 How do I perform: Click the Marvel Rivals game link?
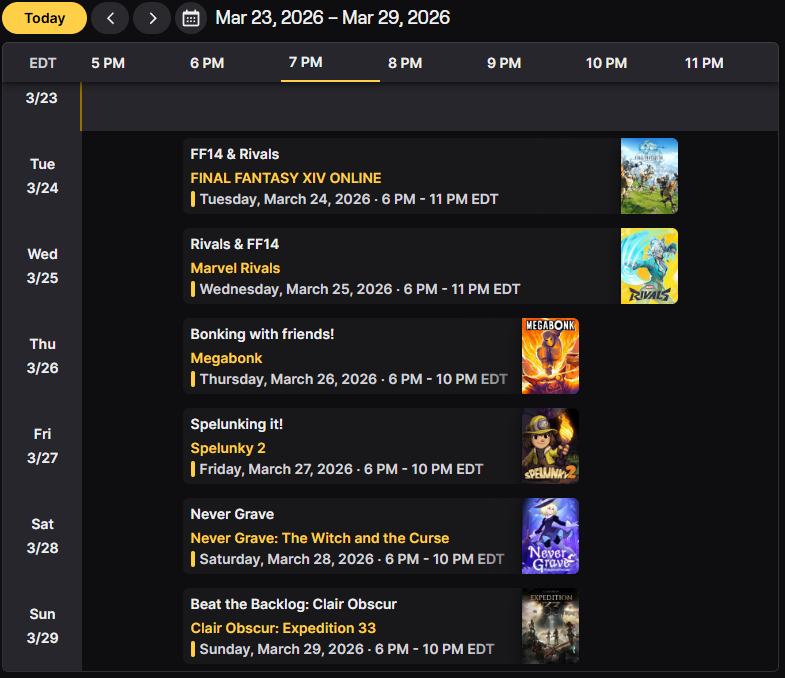tap(235, 268)
